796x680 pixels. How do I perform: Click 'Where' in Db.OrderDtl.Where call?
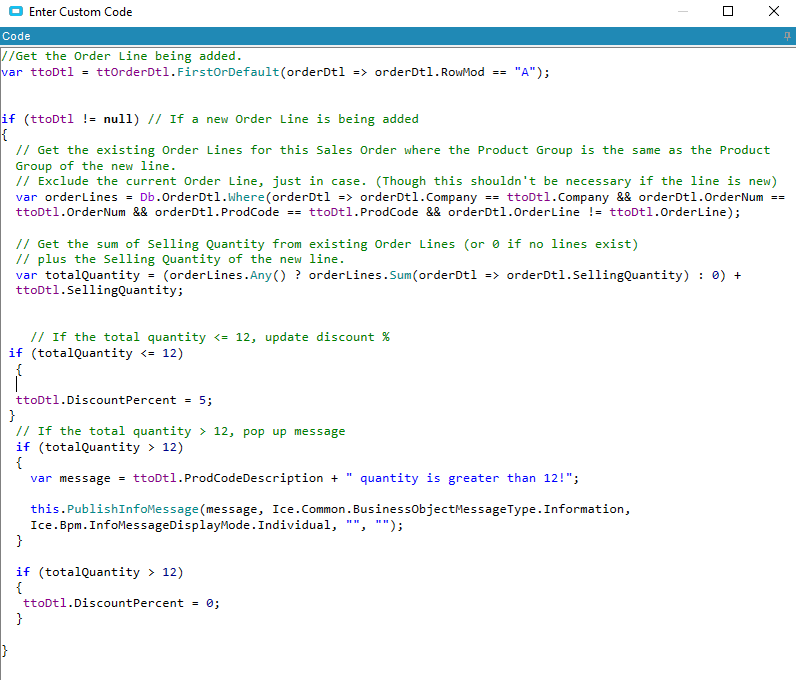pyautogui.click(x=246, y=197)
